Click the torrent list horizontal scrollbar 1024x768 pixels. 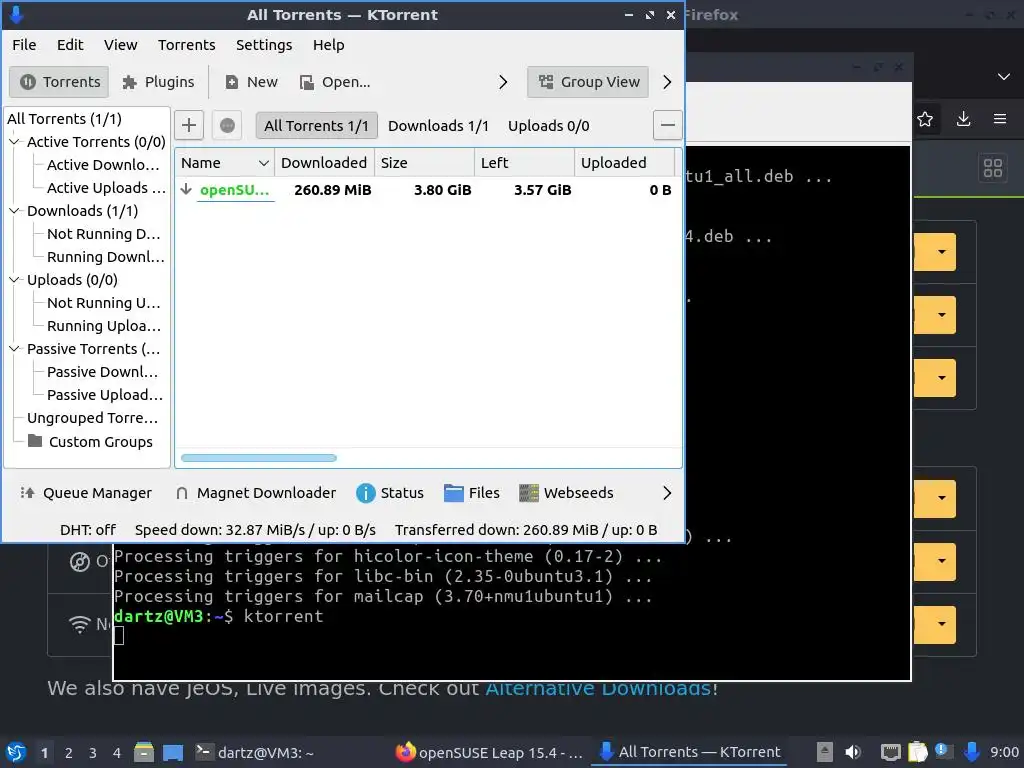click(259, 458)
